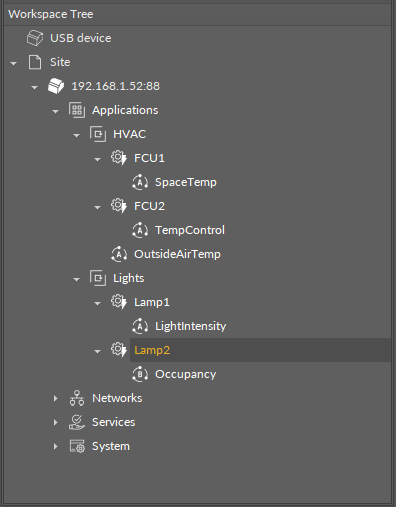Click the SpaceTemp analog point icon

click(140, 182)
